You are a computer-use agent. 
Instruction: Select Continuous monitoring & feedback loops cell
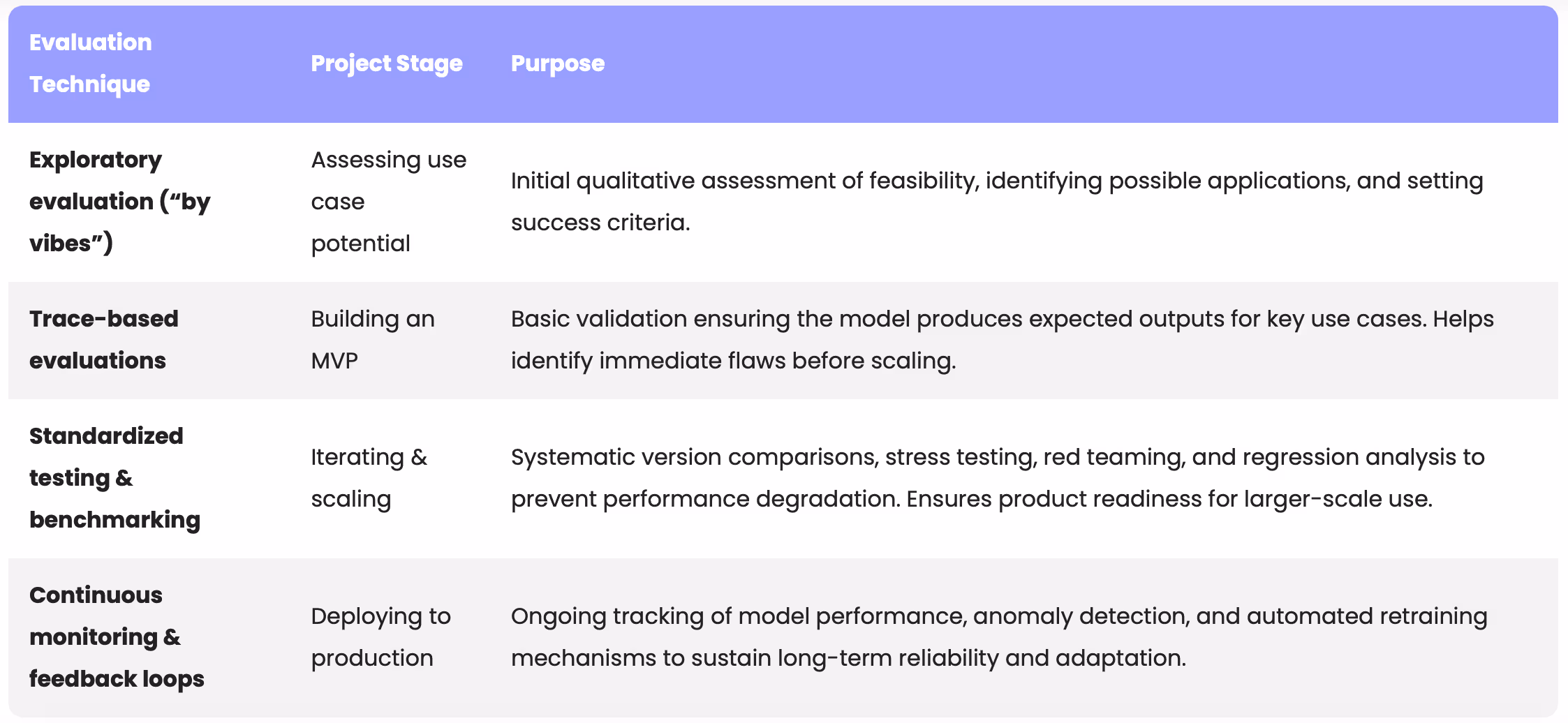117,637
